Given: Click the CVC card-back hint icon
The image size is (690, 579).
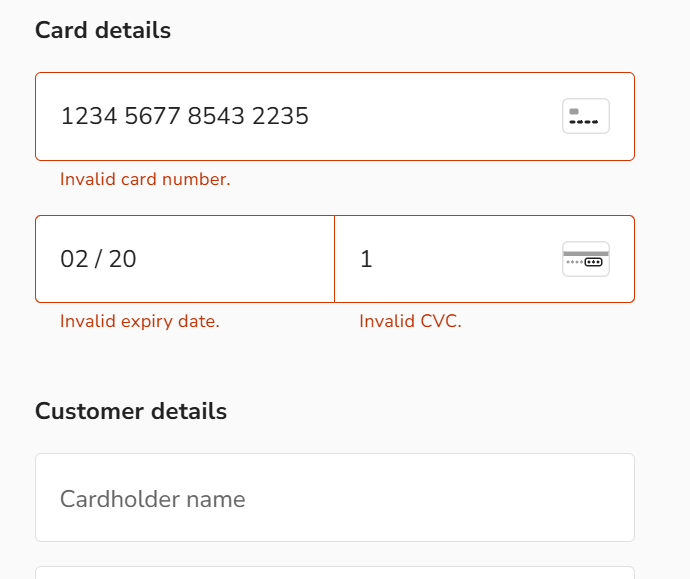Looking at the screenshot, I should tap(586, 259).
